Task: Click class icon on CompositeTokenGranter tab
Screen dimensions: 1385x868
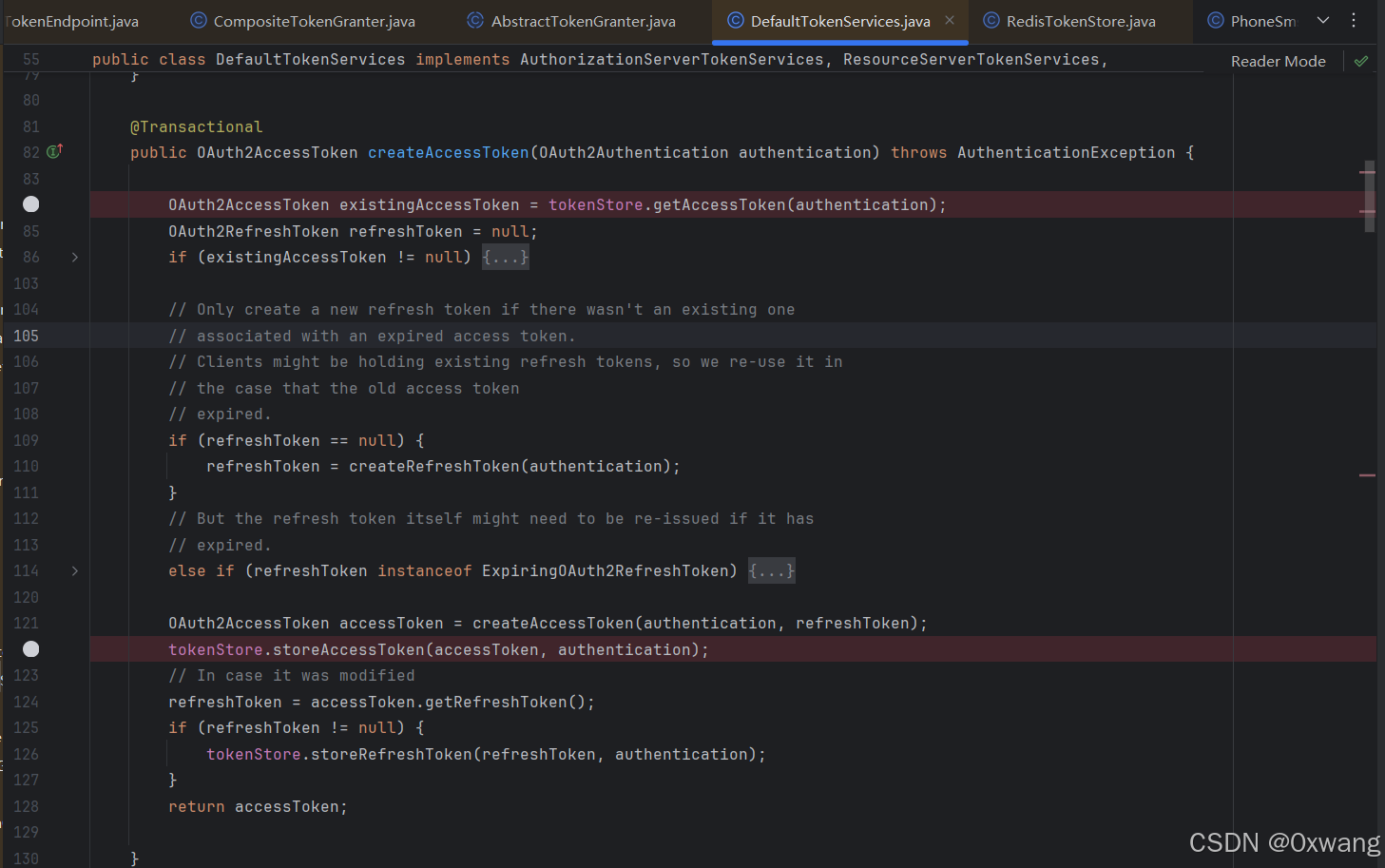Action: point(199,20)
